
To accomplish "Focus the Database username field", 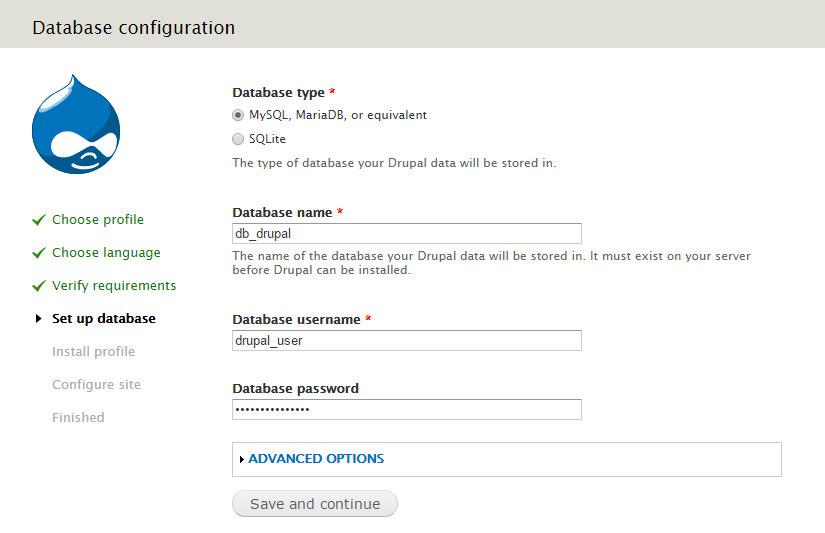I will (406, 341).
